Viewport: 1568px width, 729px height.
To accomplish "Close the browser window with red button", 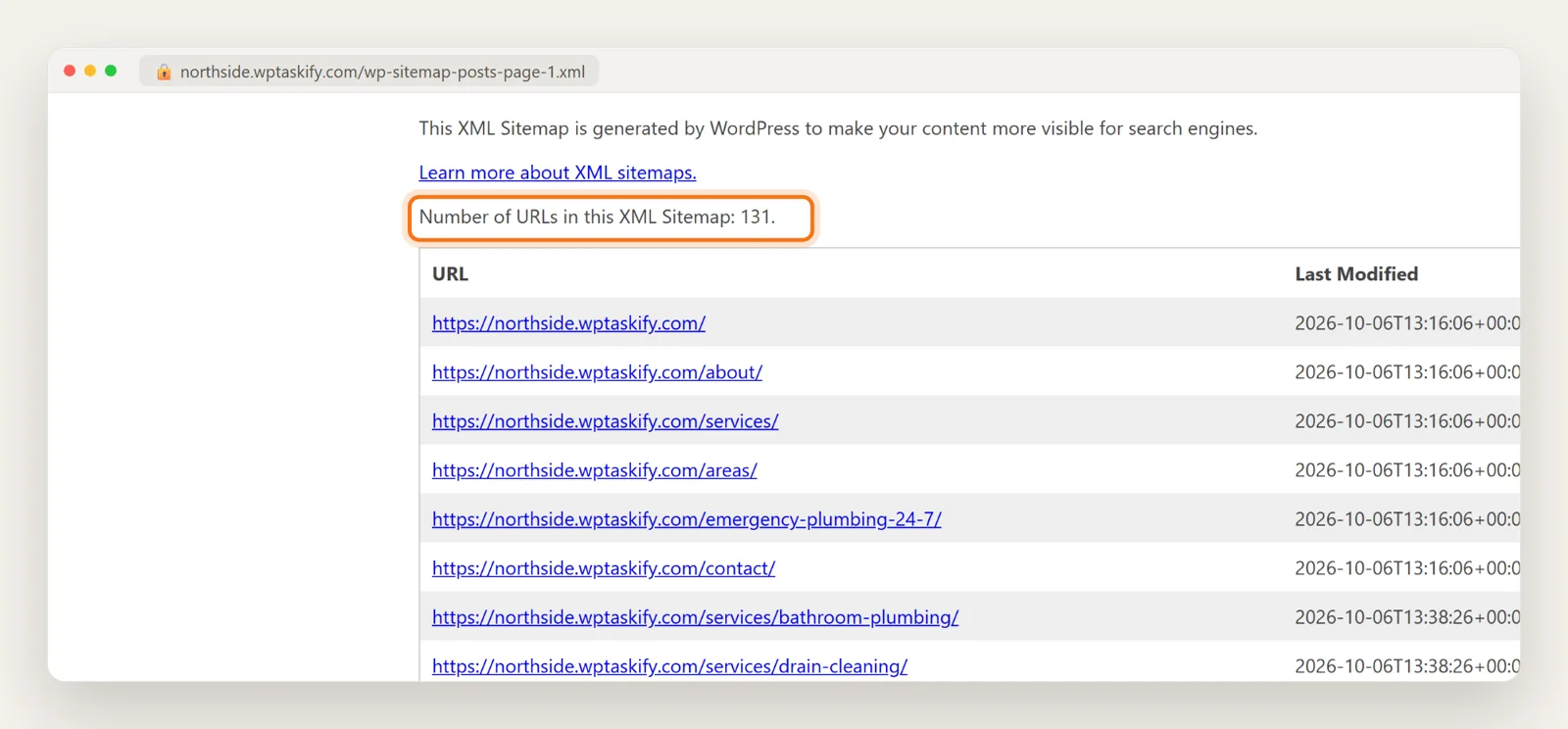I will pos(70,71).
